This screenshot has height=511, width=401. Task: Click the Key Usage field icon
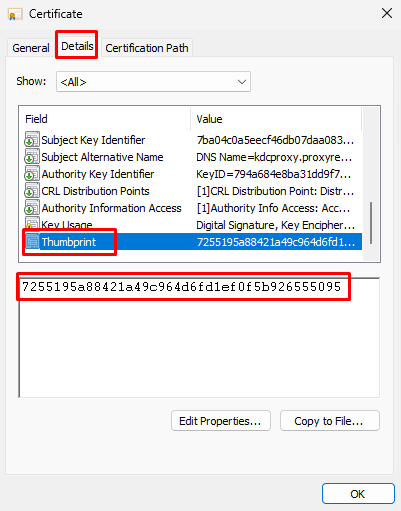[x=32, y=223]
